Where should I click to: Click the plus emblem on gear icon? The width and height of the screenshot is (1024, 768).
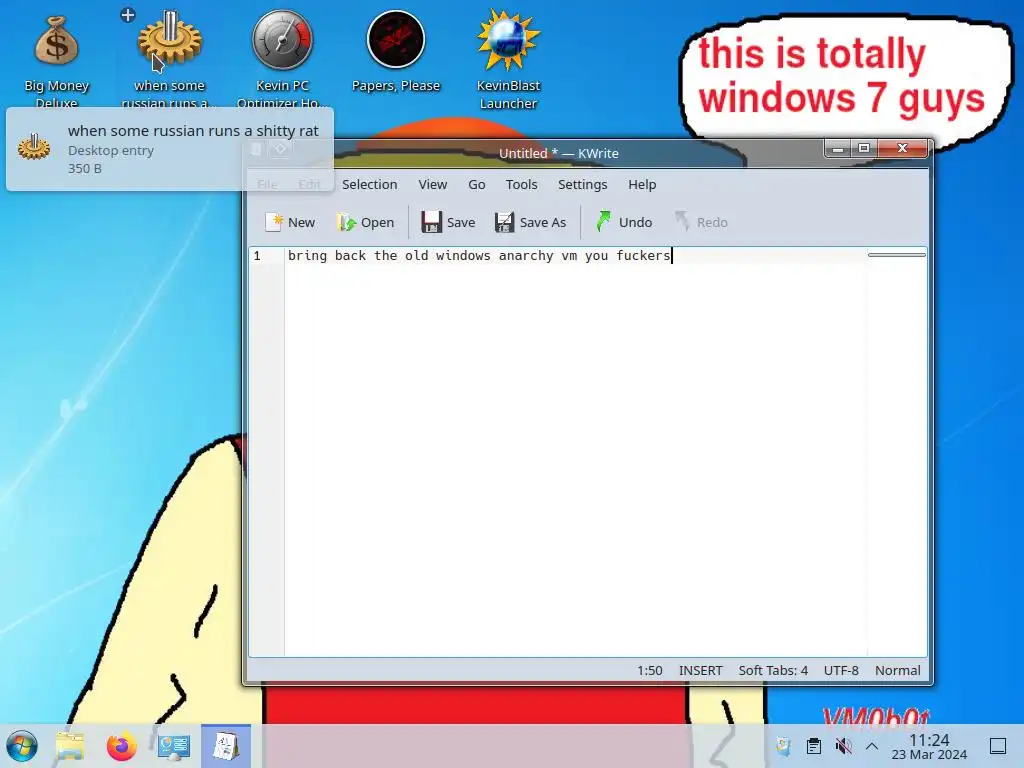(x=128, y=15)
